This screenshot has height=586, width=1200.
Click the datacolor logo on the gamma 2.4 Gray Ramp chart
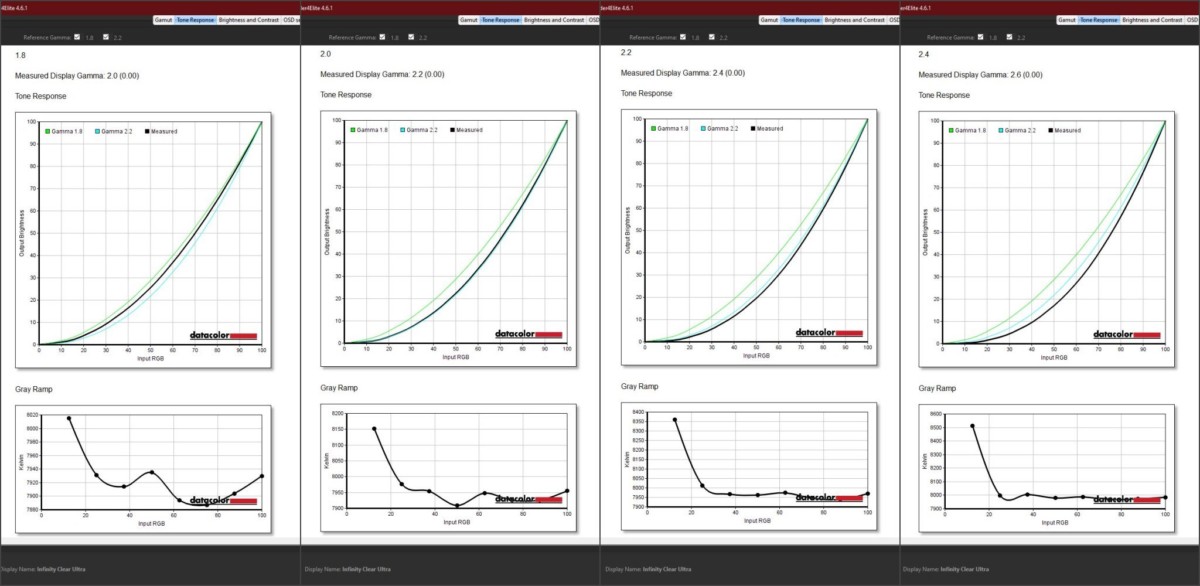click(x=1128, y=499)
